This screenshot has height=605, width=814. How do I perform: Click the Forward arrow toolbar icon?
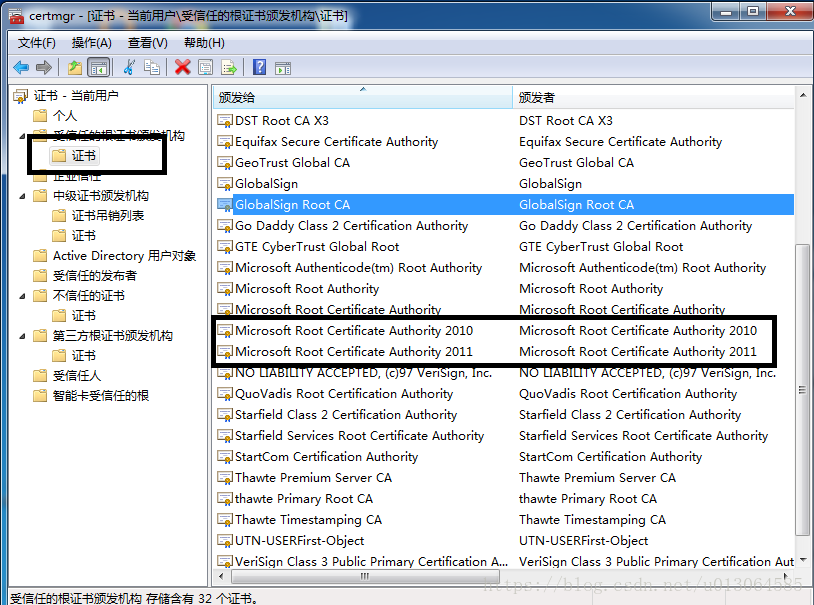(x=44, y=67)
